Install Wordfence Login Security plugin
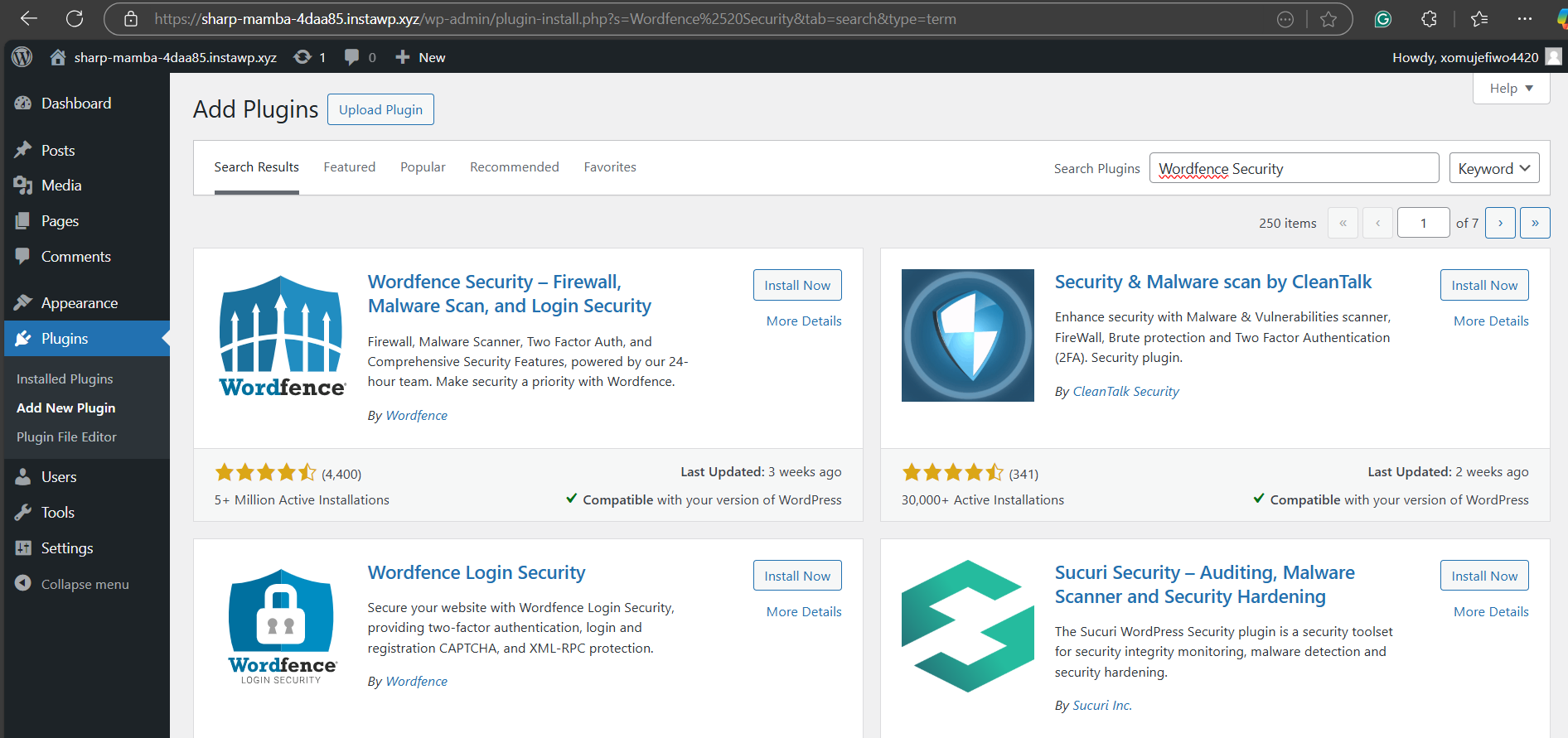 pos(797,576)
